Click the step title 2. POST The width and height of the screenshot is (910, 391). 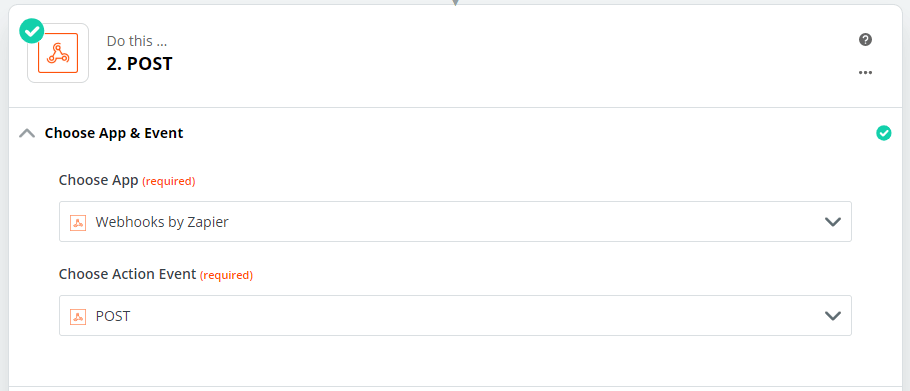(139, 63)
